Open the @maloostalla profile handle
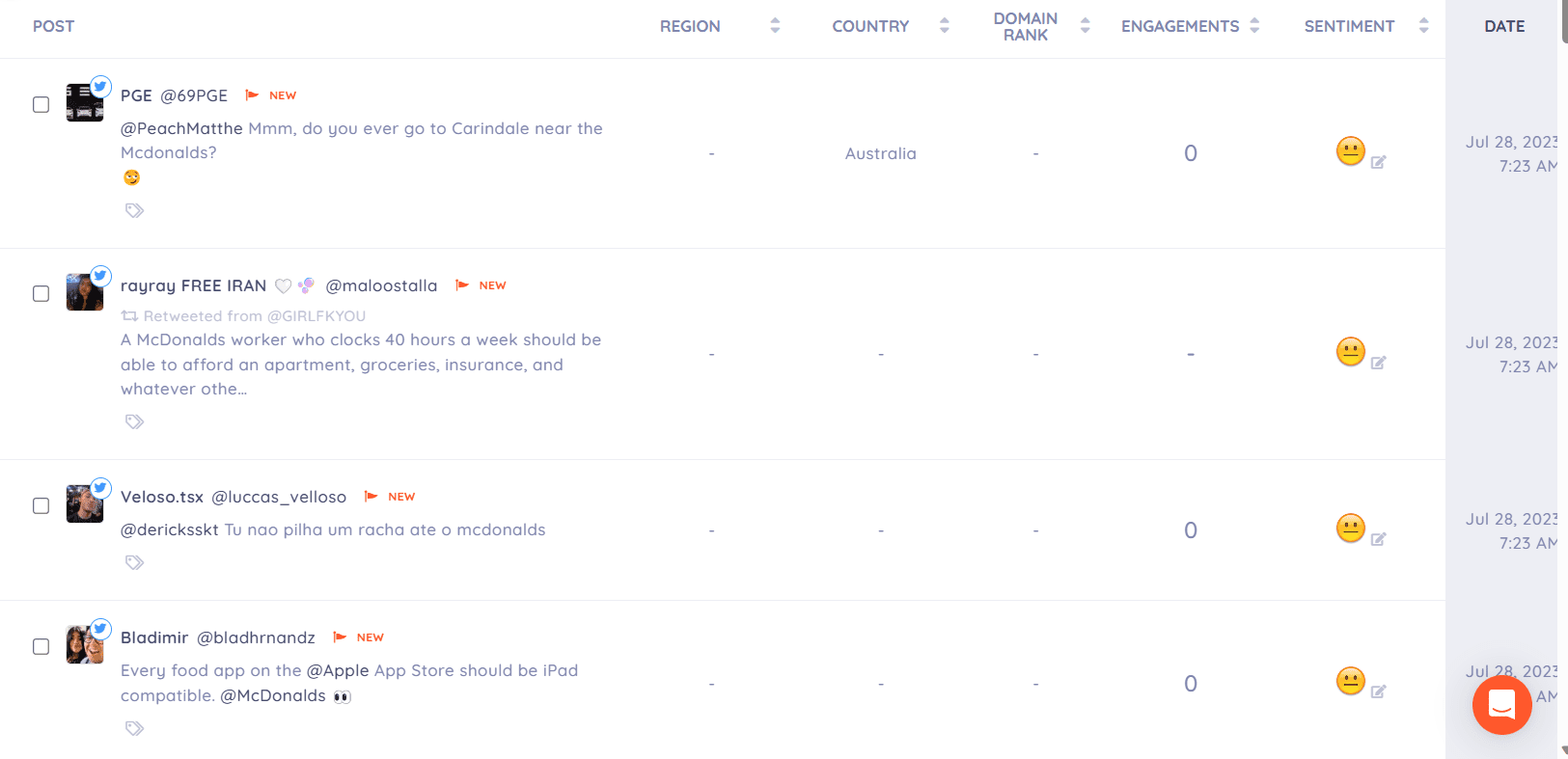This screenshot has width=1568, height=759. [381, 285]
